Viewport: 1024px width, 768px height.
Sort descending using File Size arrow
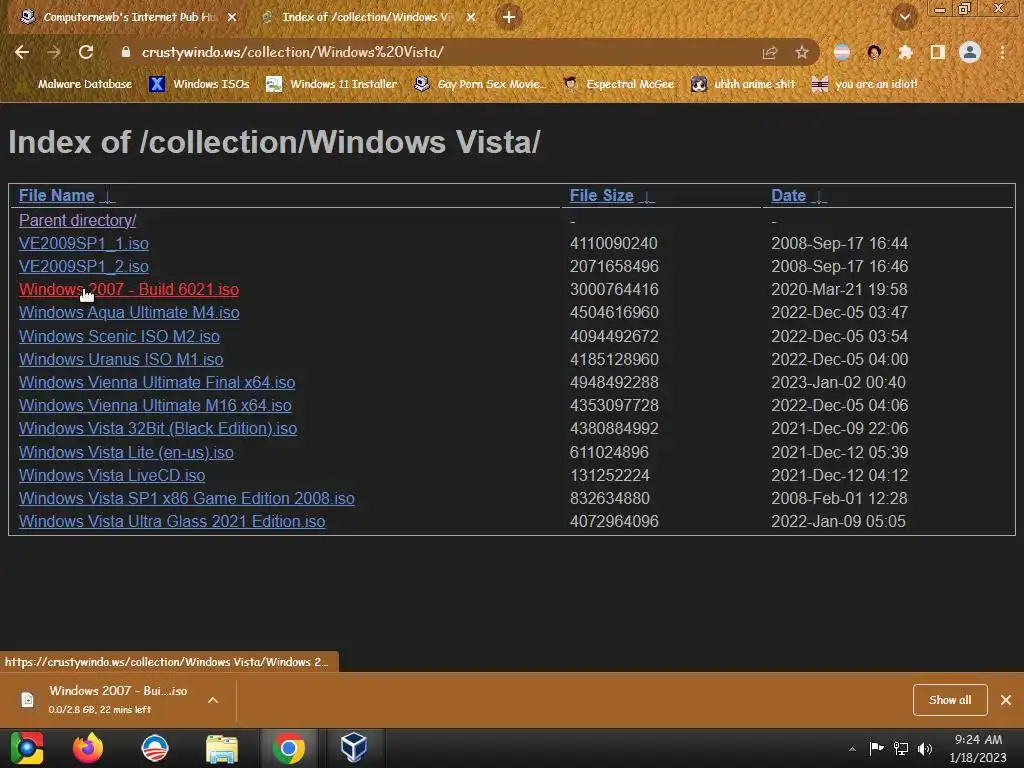[647, 197]
